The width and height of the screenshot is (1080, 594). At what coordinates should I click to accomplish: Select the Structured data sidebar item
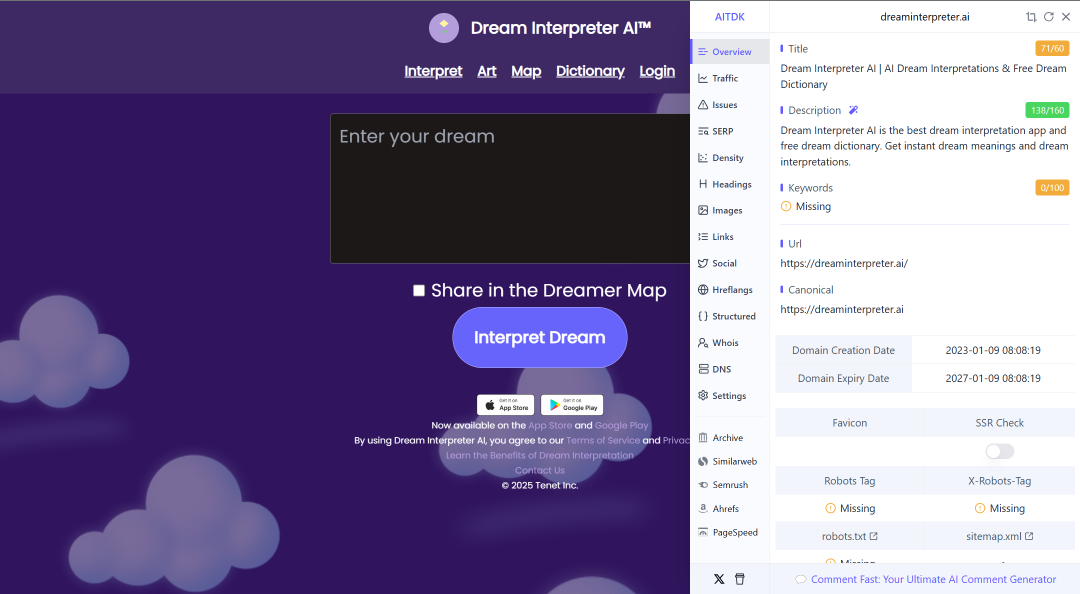click(730, 316)
